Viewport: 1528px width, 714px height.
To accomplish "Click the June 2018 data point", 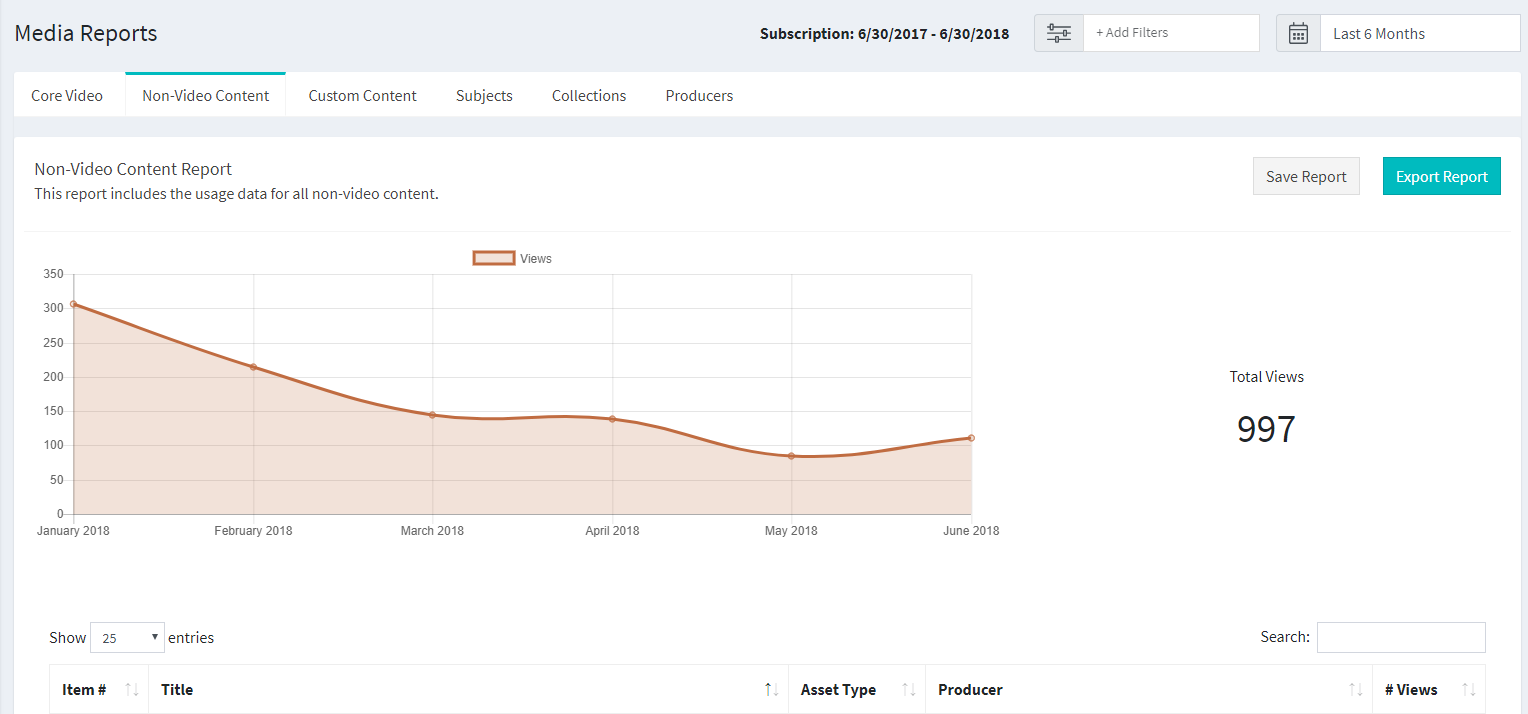I will [971, 438].
